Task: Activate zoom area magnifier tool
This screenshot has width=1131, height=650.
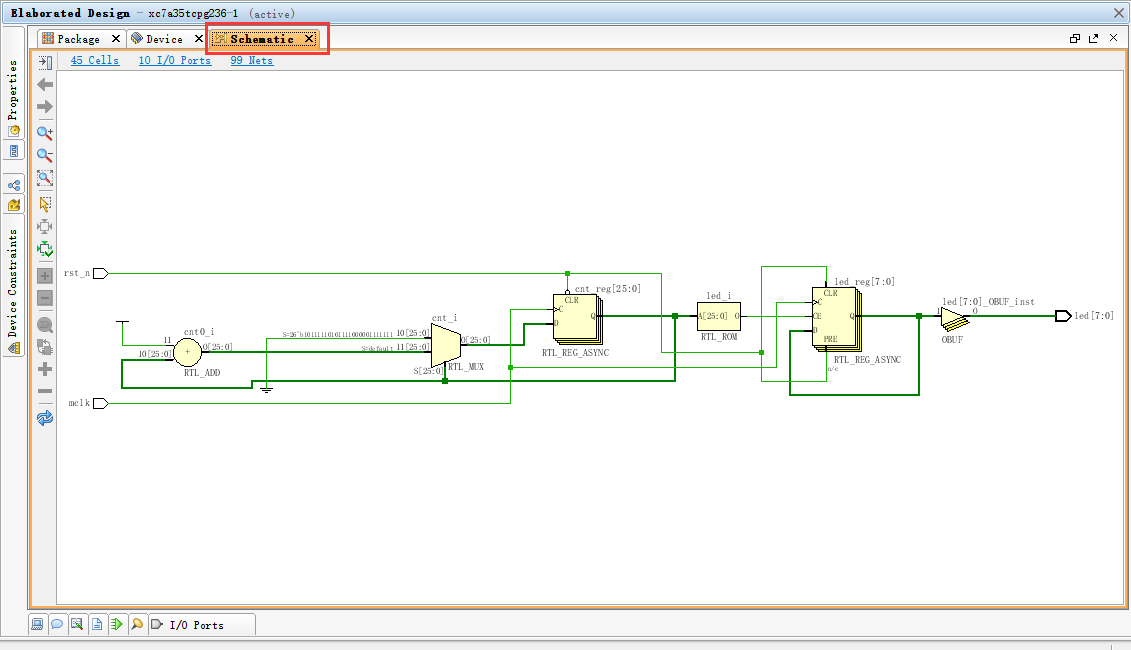Action: coord(45,177)
